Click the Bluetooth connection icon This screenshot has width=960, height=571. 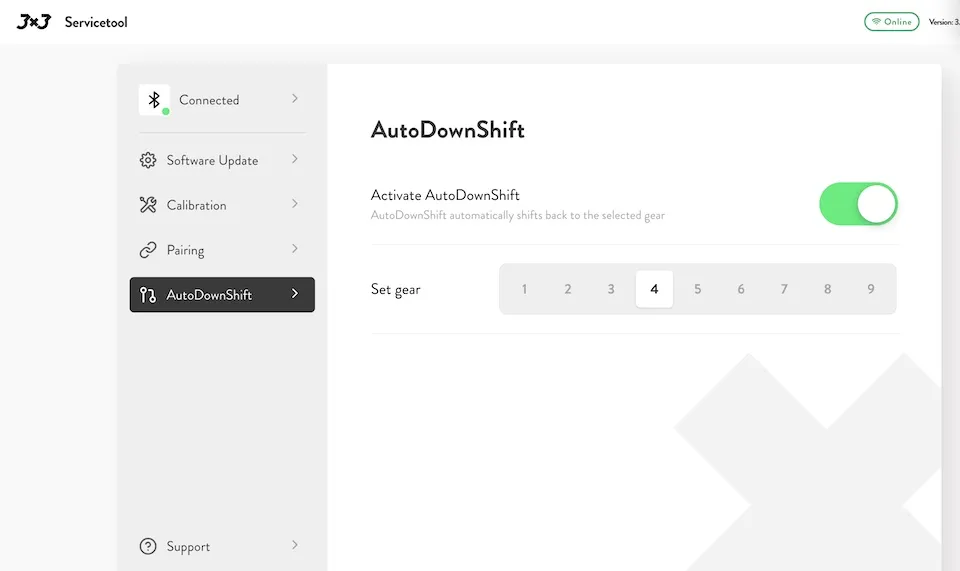(154, 100)
